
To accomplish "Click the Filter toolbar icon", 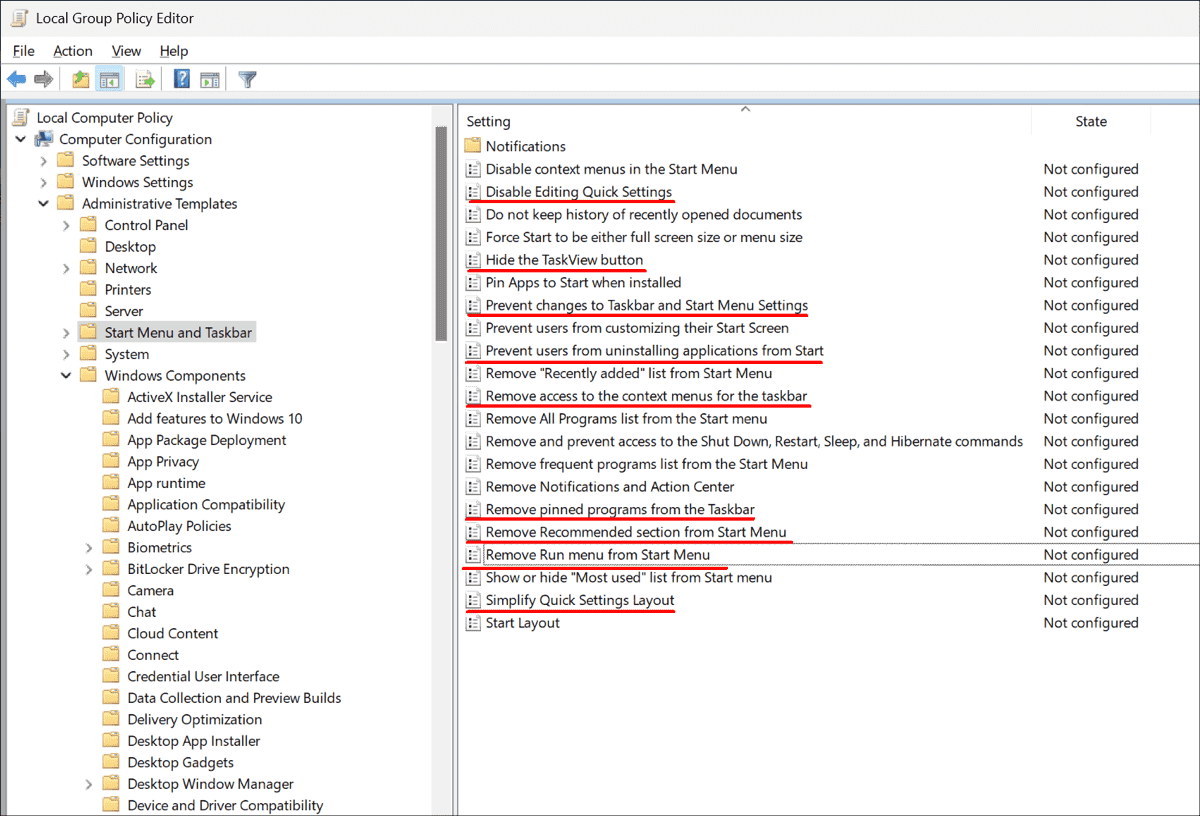I will [246, 78].
